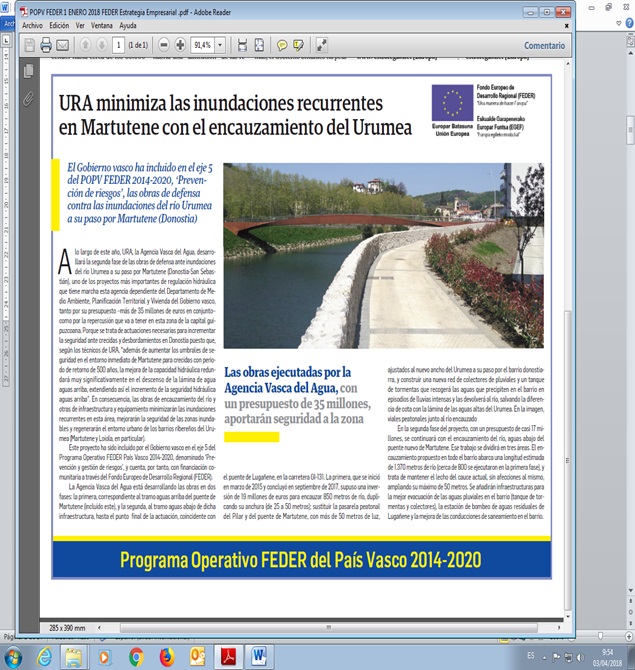Click the Programa Operativo FEDER banner
The height and width of the screenshot is (670, 635).
coord(301,560)
